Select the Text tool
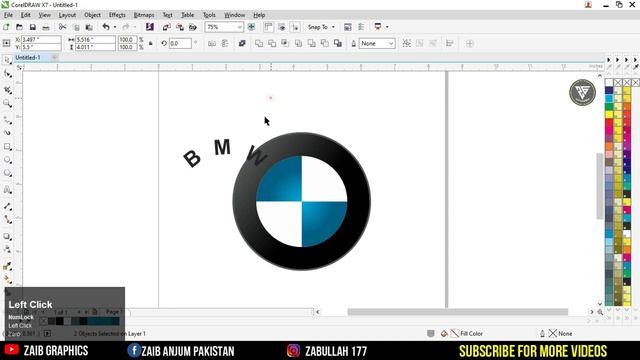This screenshot has width=640, height=360. (7, 189)
